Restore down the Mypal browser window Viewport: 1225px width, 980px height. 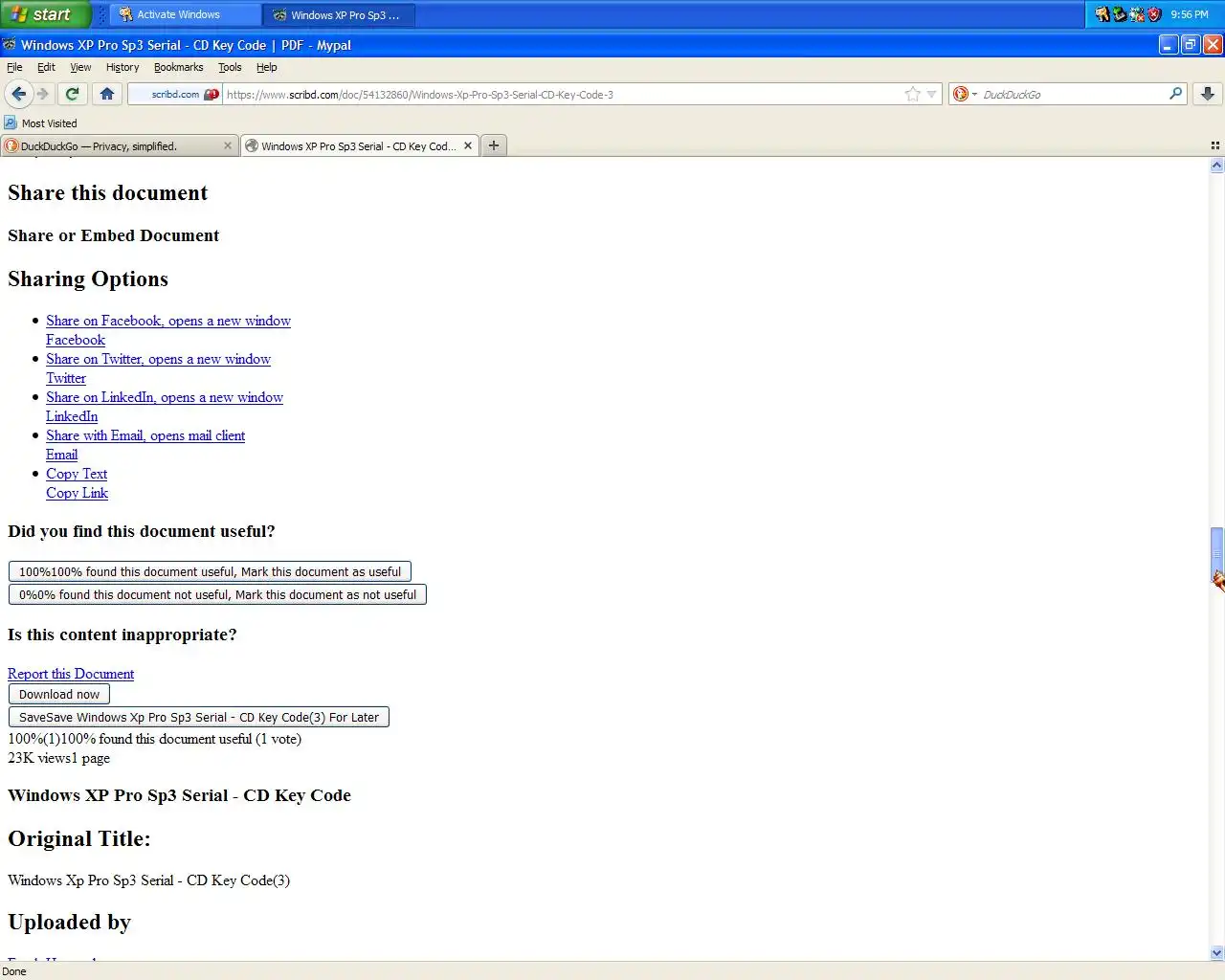coord(1191,44)
